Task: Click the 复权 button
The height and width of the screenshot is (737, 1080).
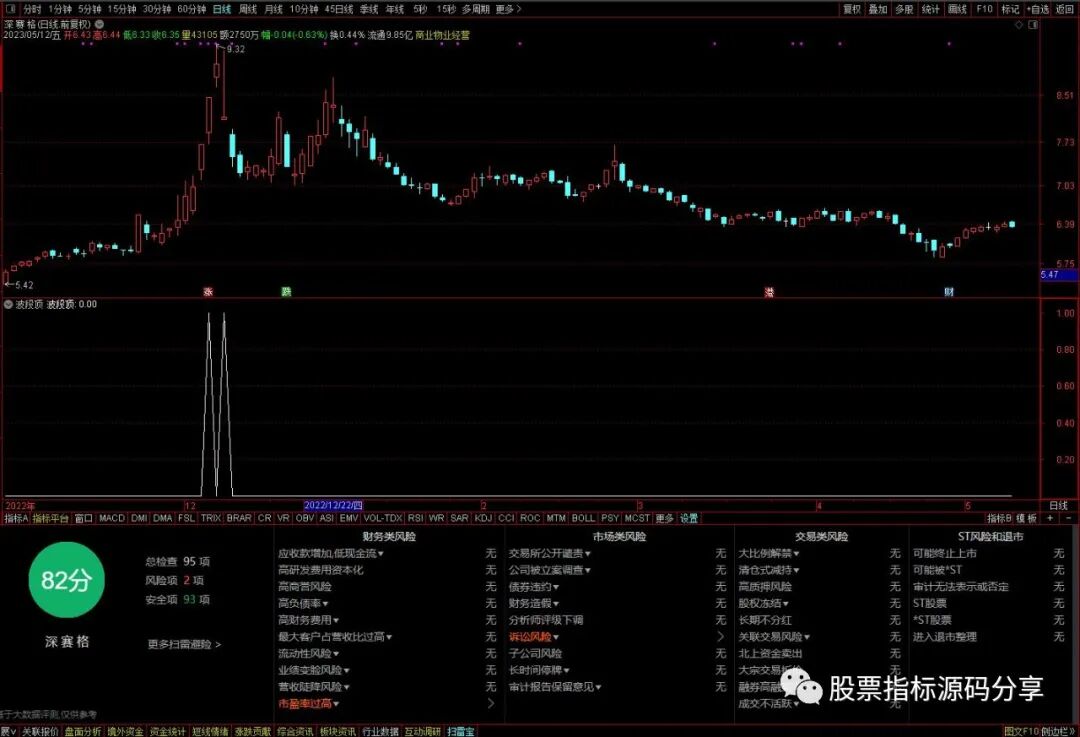Action: click(852, 9)
